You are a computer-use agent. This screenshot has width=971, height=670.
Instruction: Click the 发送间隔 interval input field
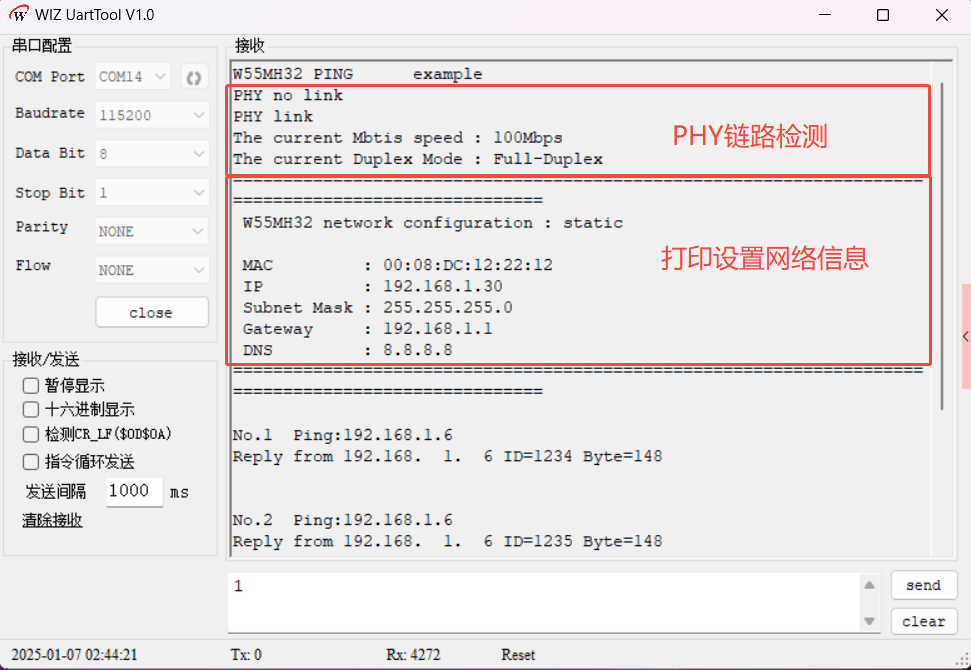pyautogui.click(x=133, y=491)
